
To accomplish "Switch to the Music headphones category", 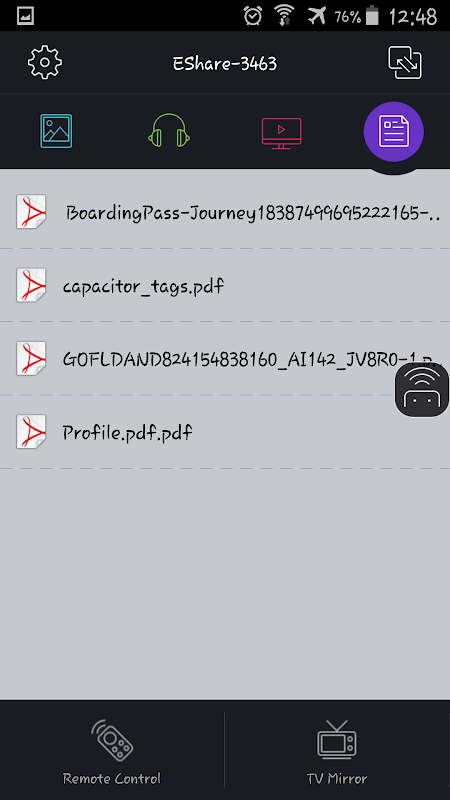I will pos(169,131).
